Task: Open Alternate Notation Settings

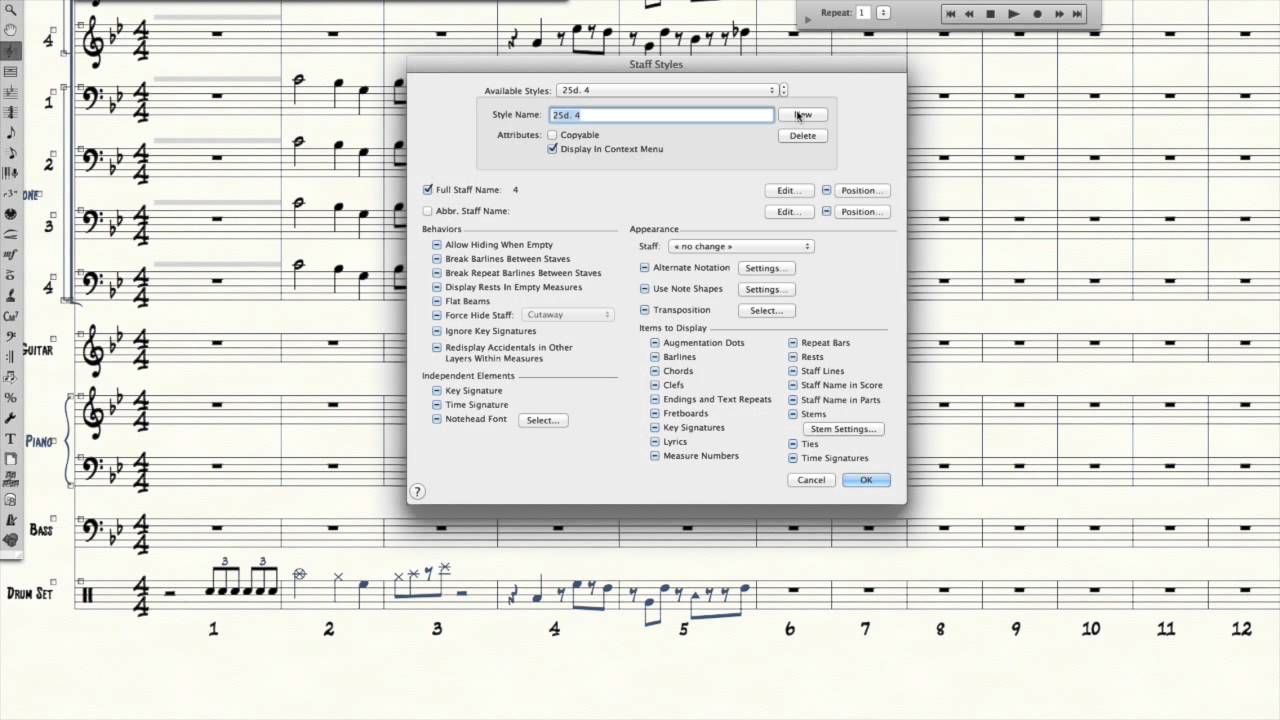Action: pos(767,268)
